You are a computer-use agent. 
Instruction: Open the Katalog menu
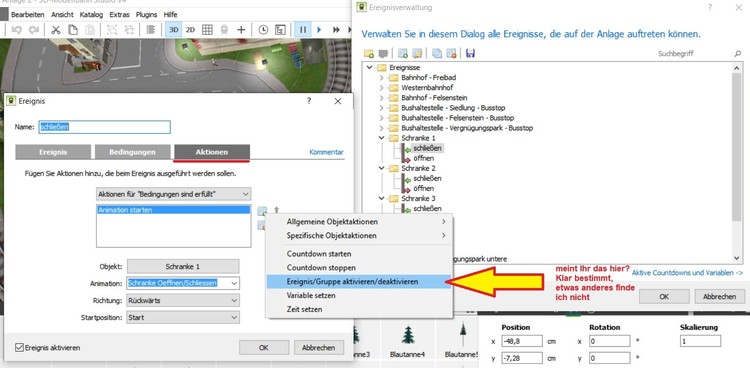[x=91, y=15]
